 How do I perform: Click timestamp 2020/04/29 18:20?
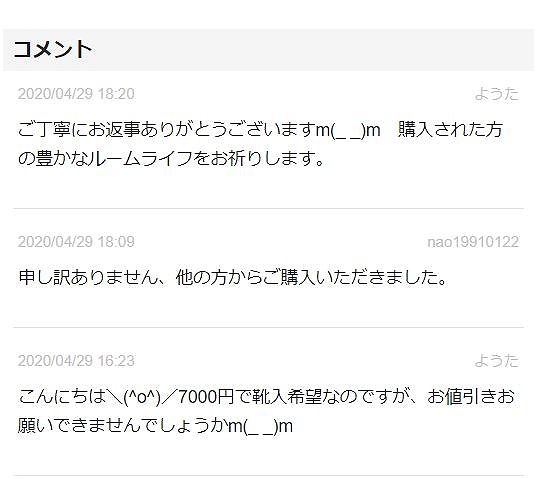click(76, 94)
